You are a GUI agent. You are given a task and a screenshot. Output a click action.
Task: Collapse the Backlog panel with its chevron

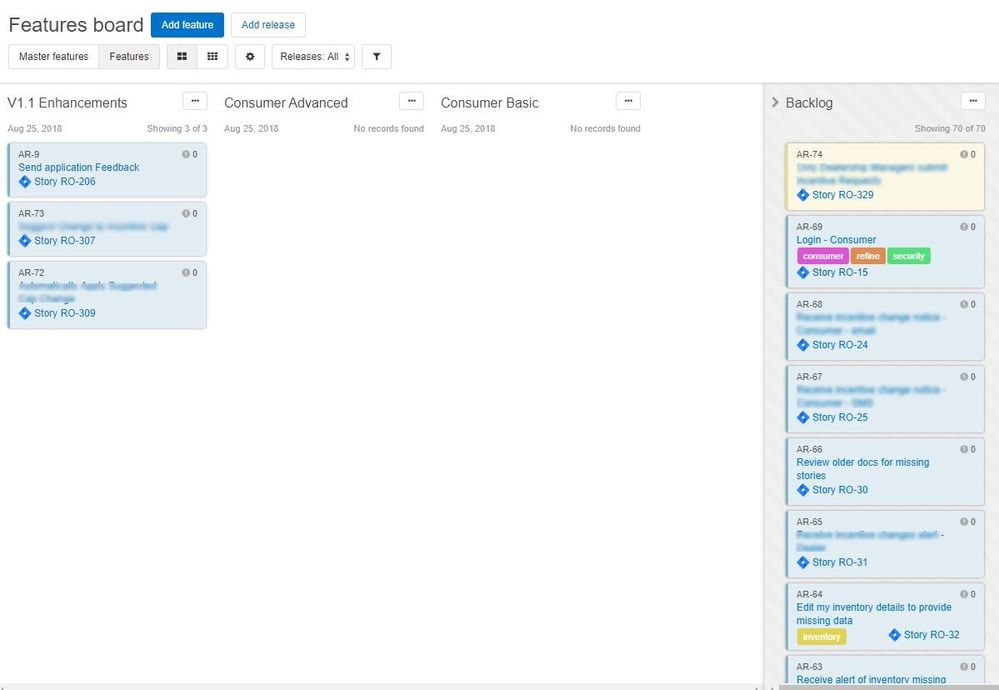click(x=776, y=101)
